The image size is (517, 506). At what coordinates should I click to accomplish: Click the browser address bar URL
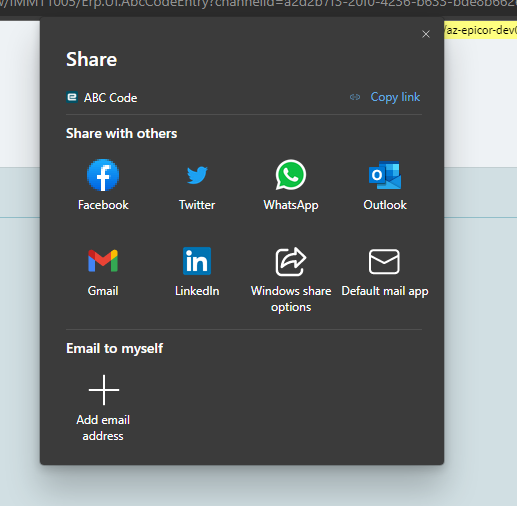(x=258, y=4)
